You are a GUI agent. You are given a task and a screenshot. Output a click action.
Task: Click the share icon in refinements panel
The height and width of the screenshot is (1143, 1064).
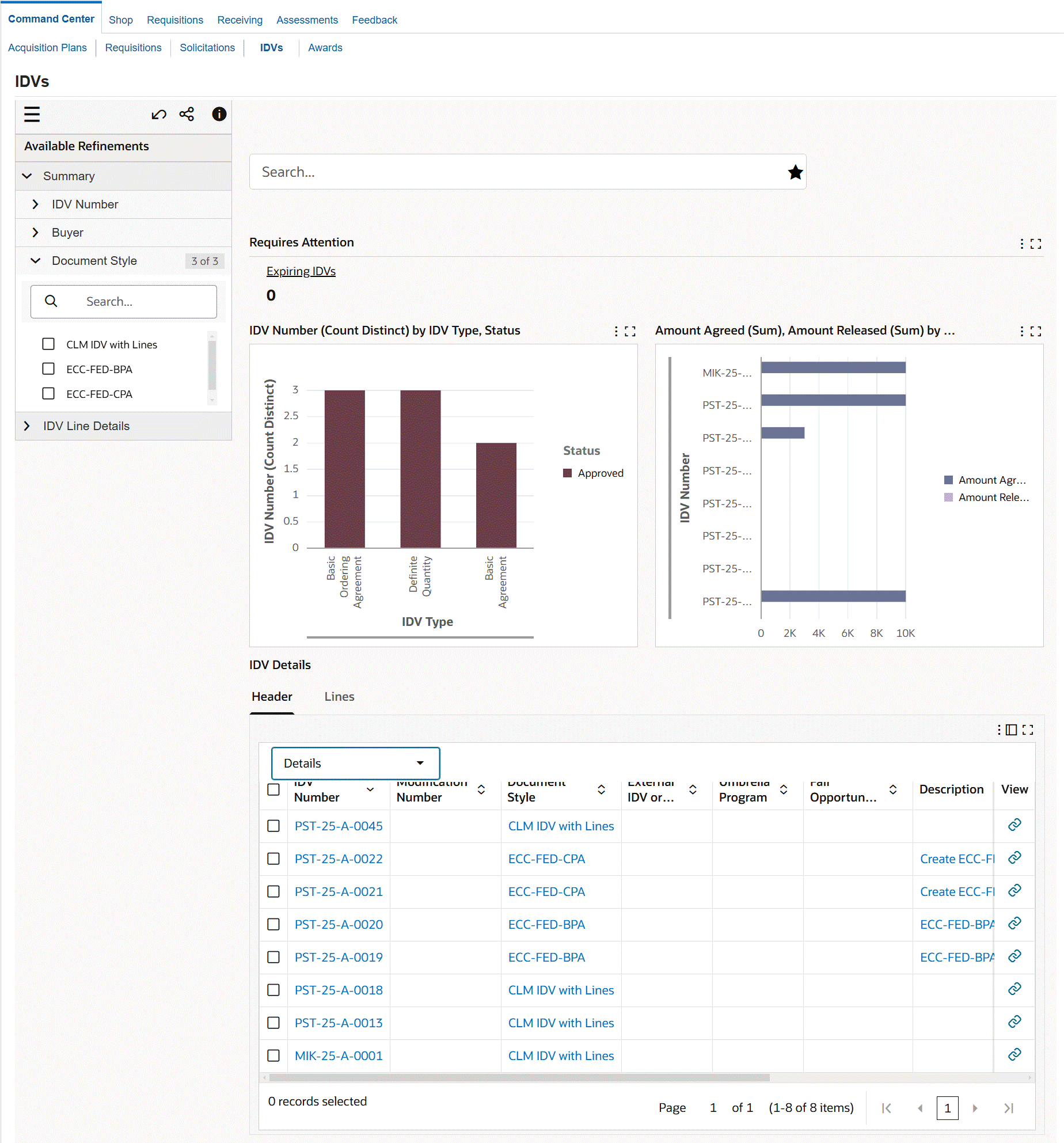point(187,114)
